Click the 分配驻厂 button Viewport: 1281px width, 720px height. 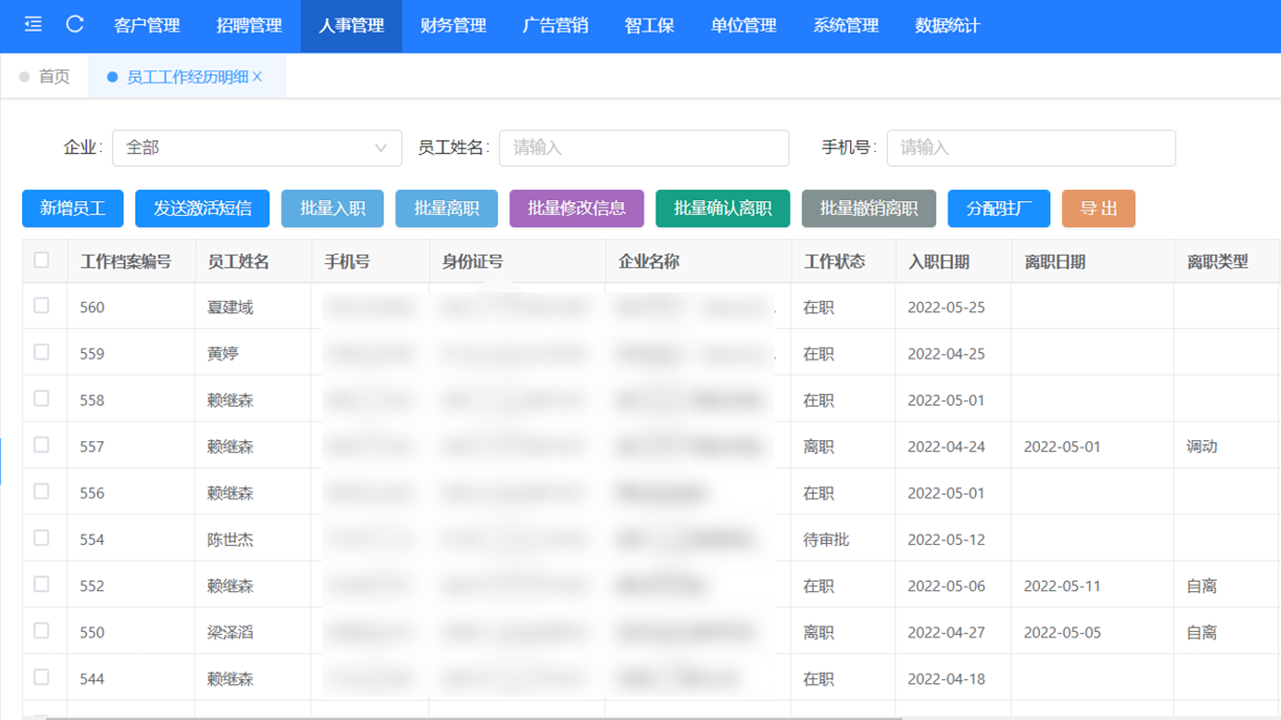tap(999, 208)
